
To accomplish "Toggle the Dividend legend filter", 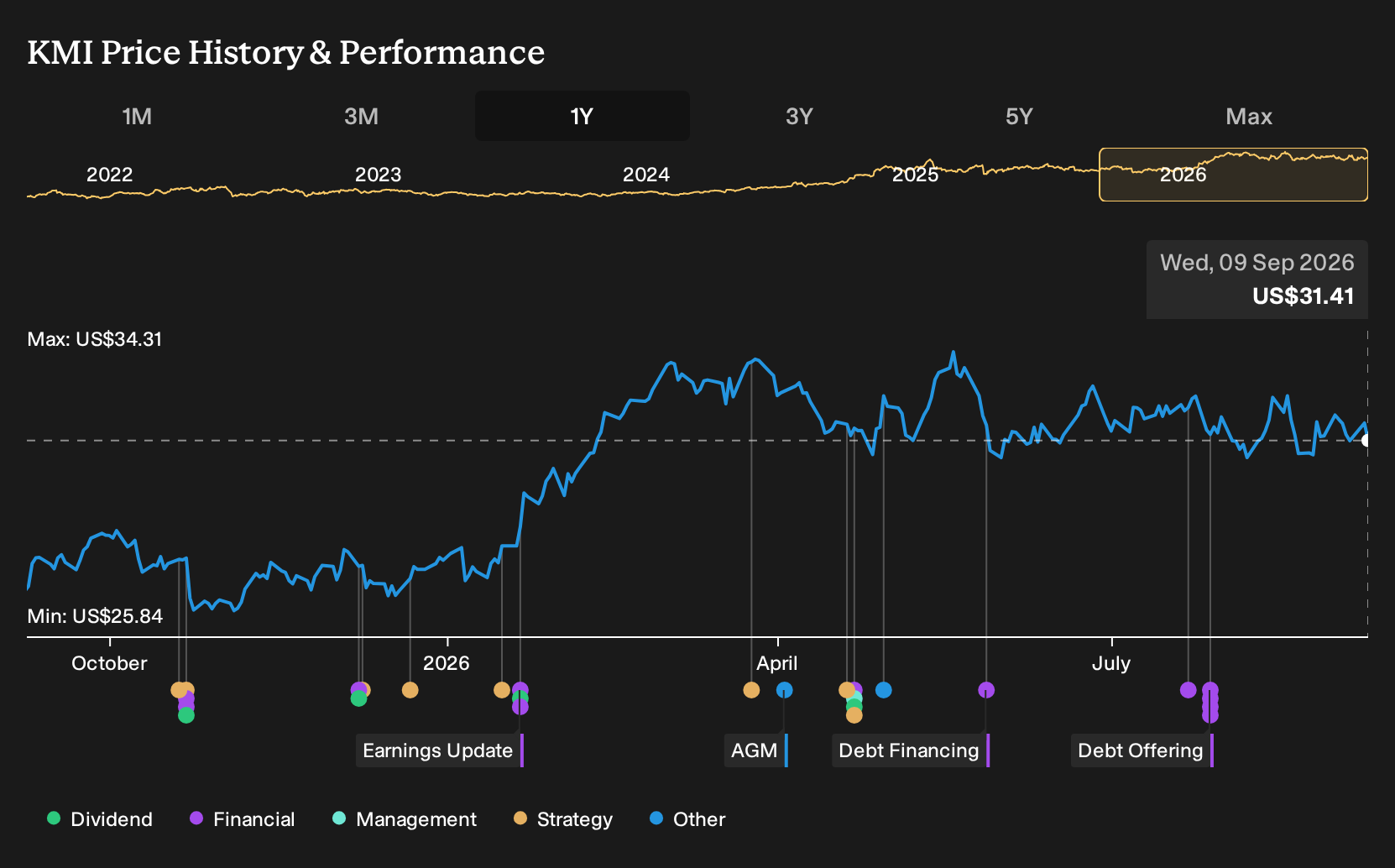I will (x=100, y=819).
